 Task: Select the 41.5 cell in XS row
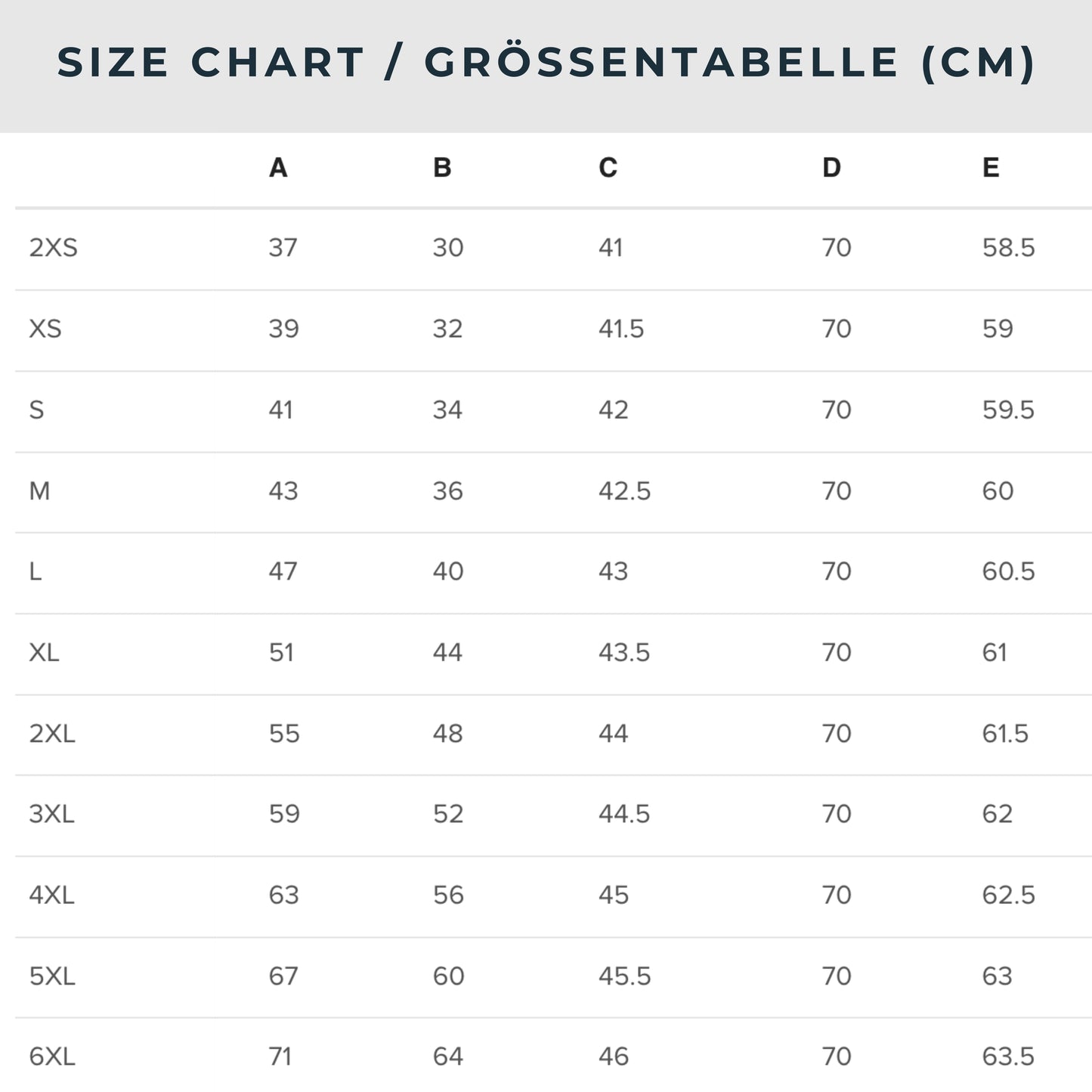(621, 329)
